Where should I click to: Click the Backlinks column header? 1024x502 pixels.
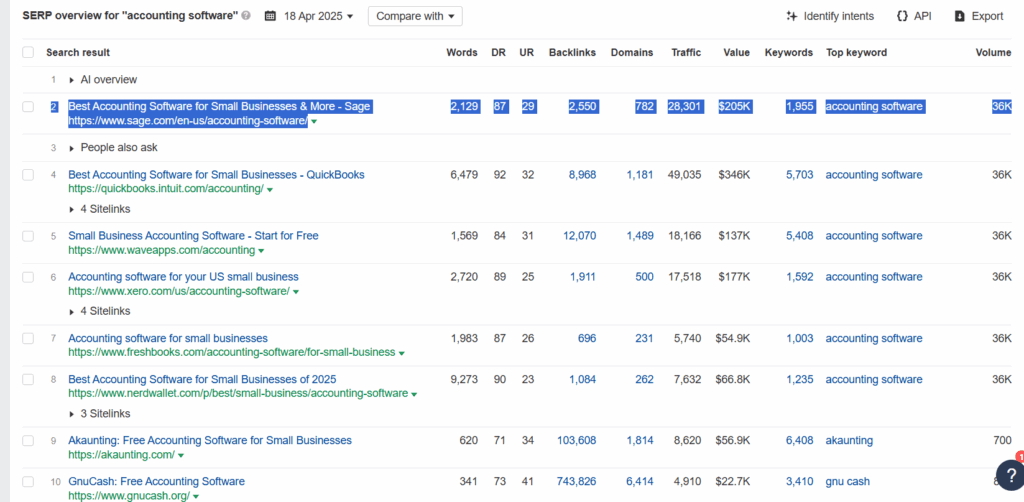coord(573,53)
